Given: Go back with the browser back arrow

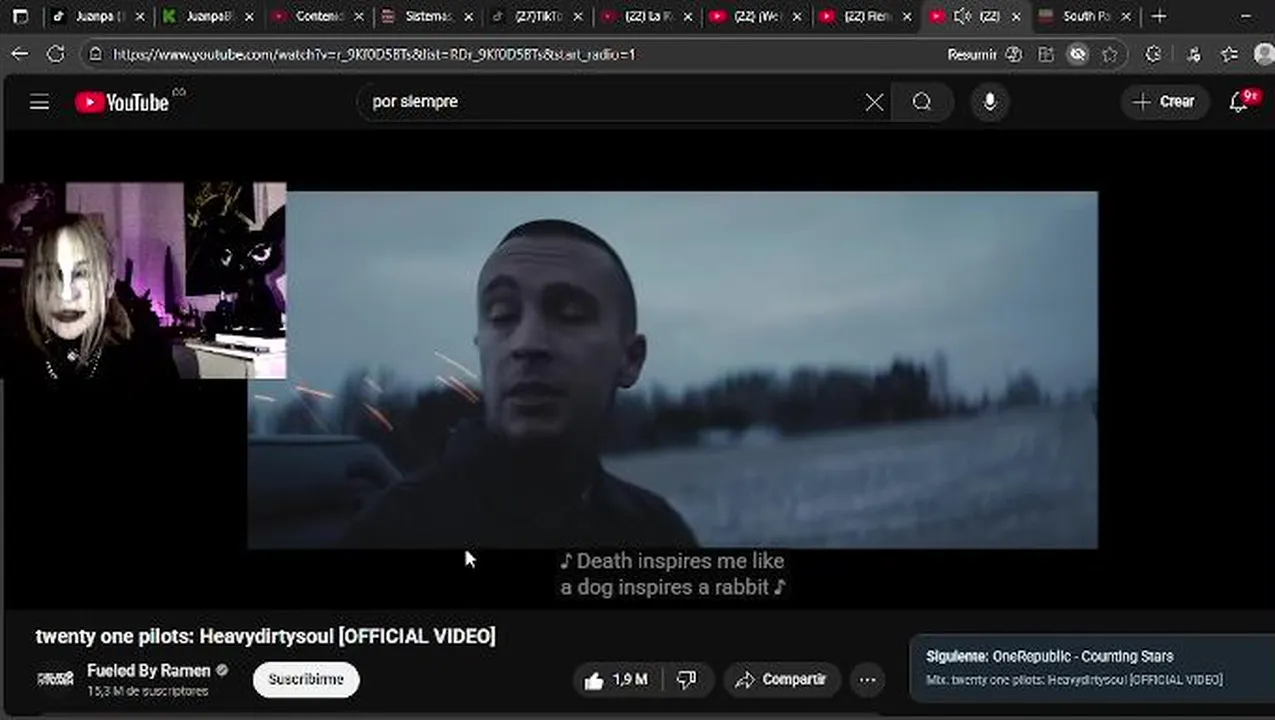Looking at the screenshot, I should point(20,54).
